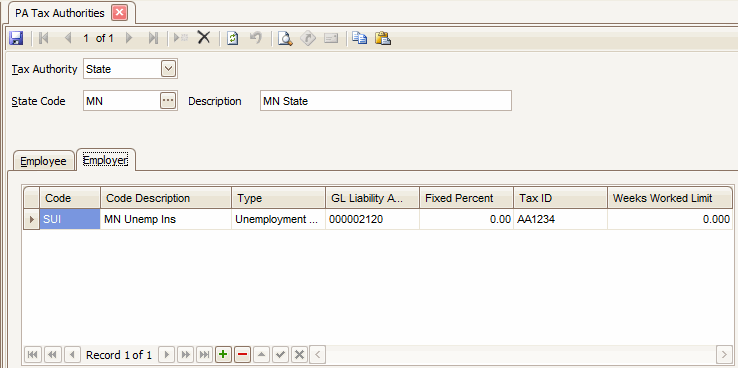This screenshot has height=368, width=738.
Task: Click the grid's horizontal scrollbar right arrow
Action: tap(723, 354)
